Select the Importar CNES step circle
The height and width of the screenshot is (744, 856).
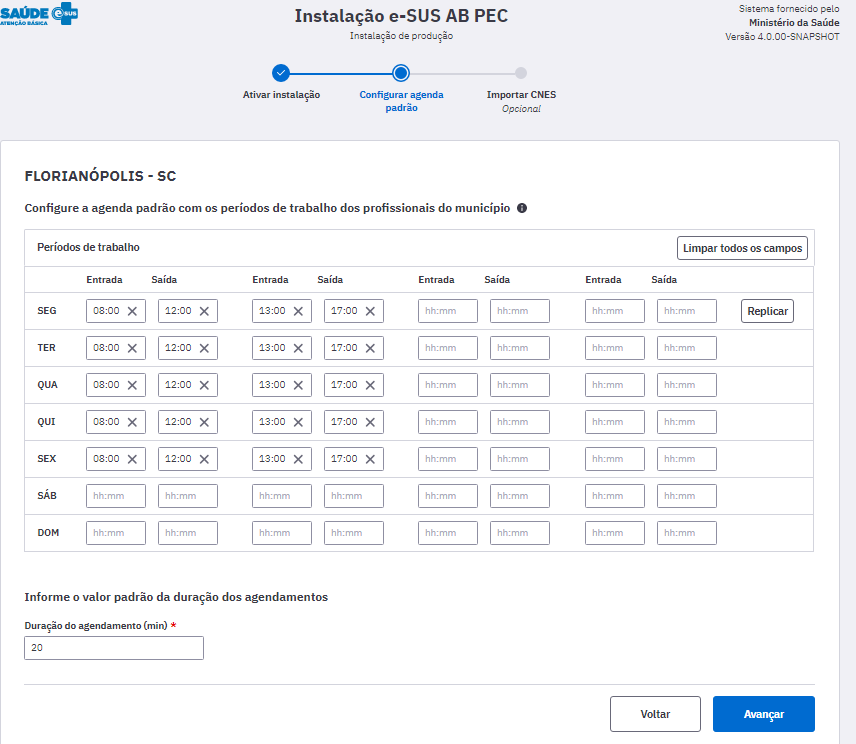(x=521, y=73)
